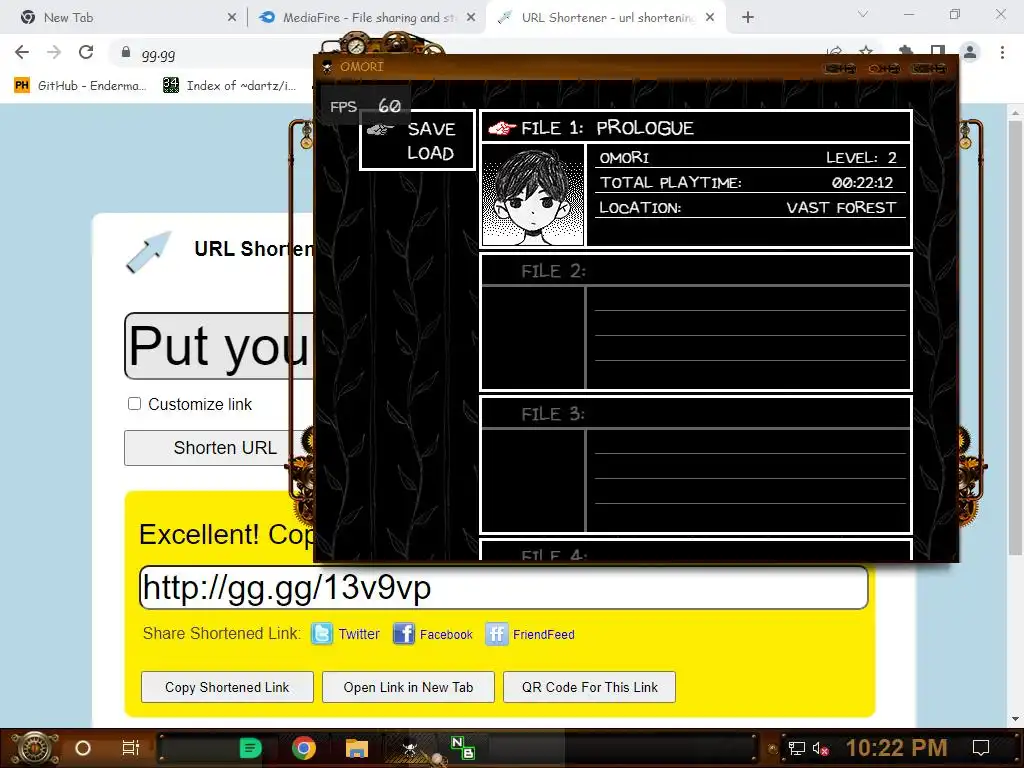Click the Omori character portrait
The width and height of the screenshot is (1024, 768).
(x=533, y=195)
